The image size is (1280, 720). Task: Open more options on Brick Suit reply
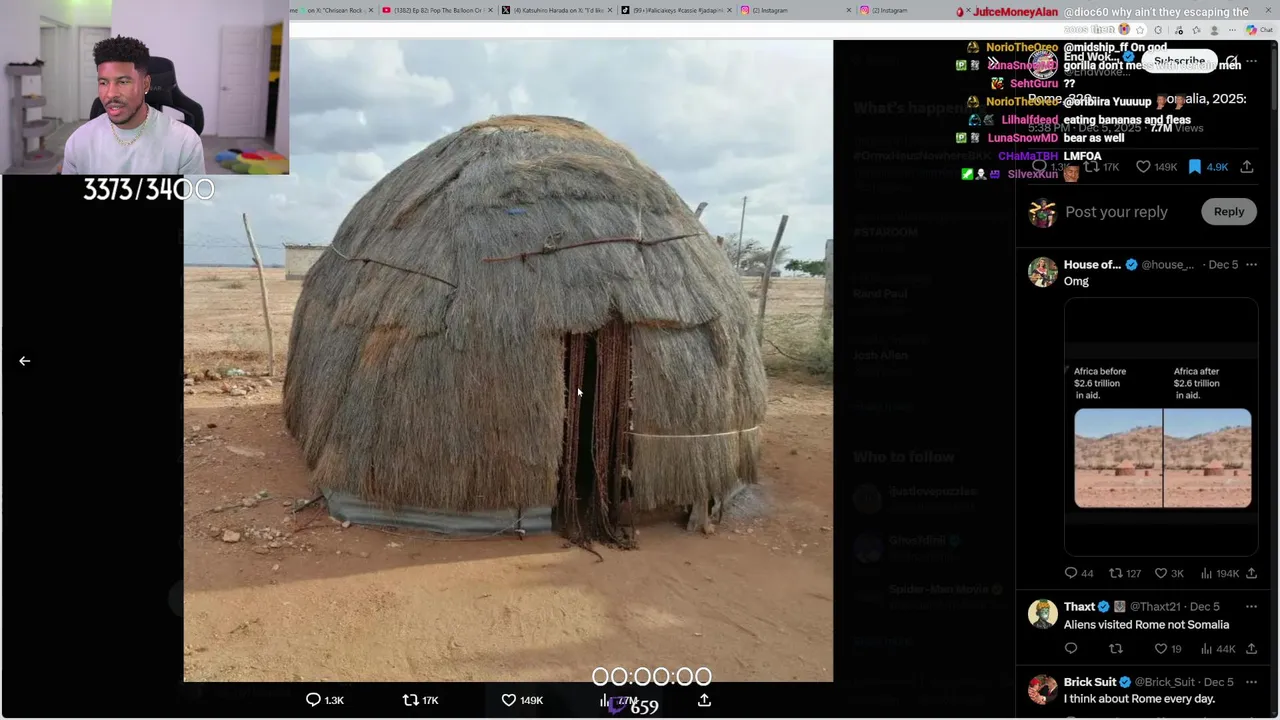click(1251, 682)
